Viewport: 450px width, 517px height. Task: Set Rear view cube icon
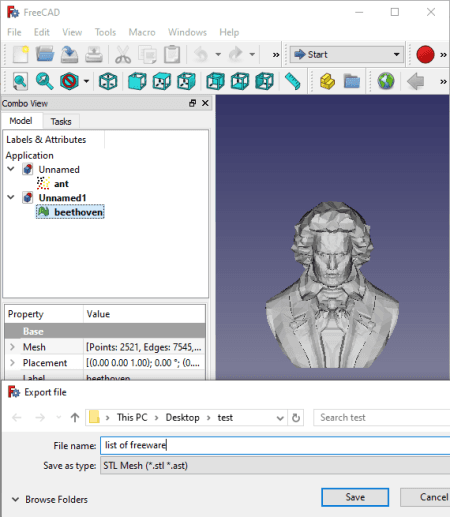pos(215,82)
